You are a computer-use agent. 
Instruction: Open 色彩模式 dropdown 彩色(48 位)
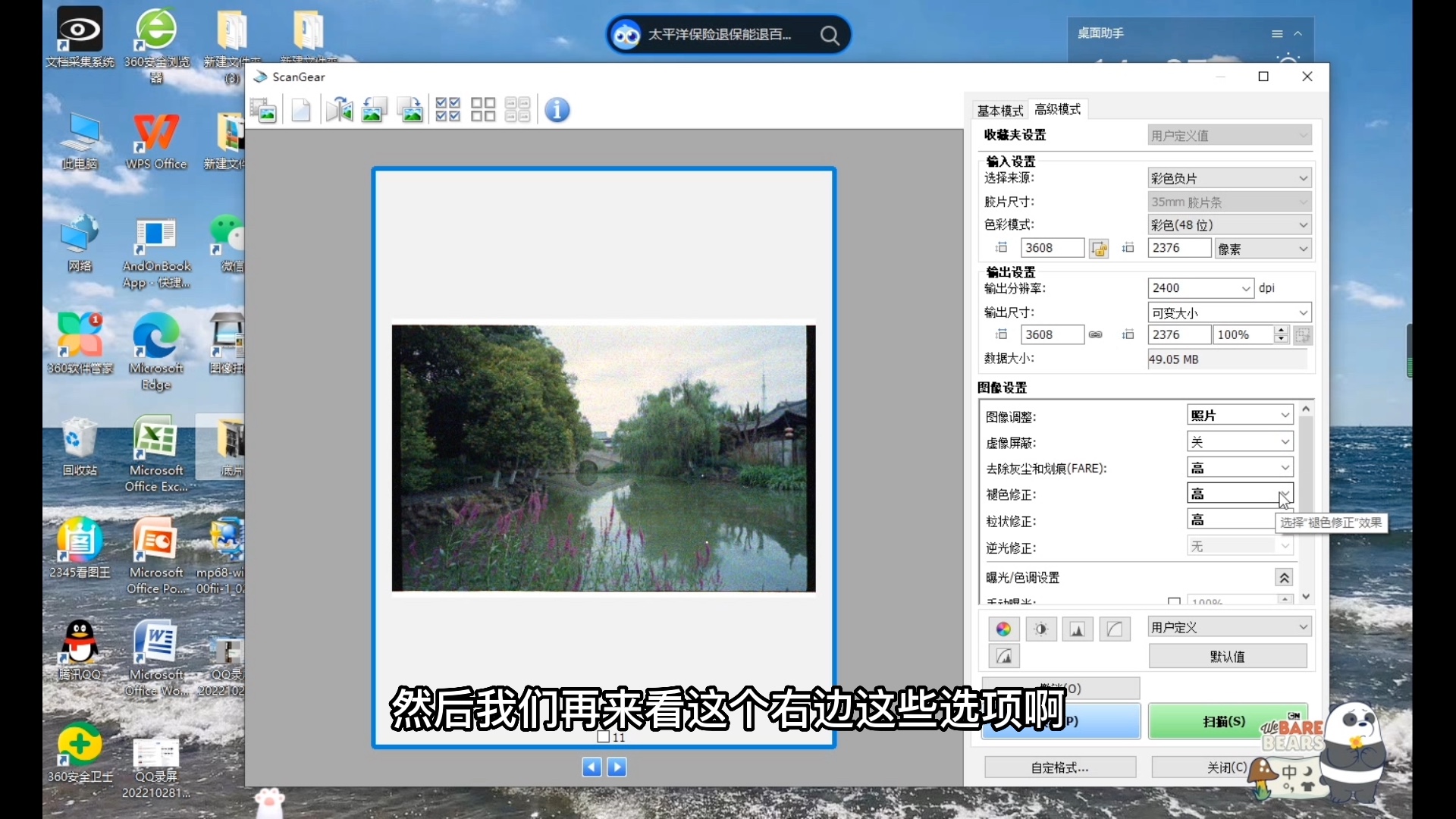[1229, 225]
